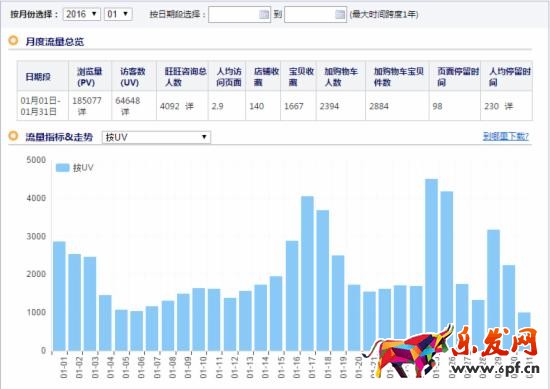Image resolution: width=550 pixels, height=389 pixels.
Task: Select the 访客数(UV) column header
Action: (133, 76)
